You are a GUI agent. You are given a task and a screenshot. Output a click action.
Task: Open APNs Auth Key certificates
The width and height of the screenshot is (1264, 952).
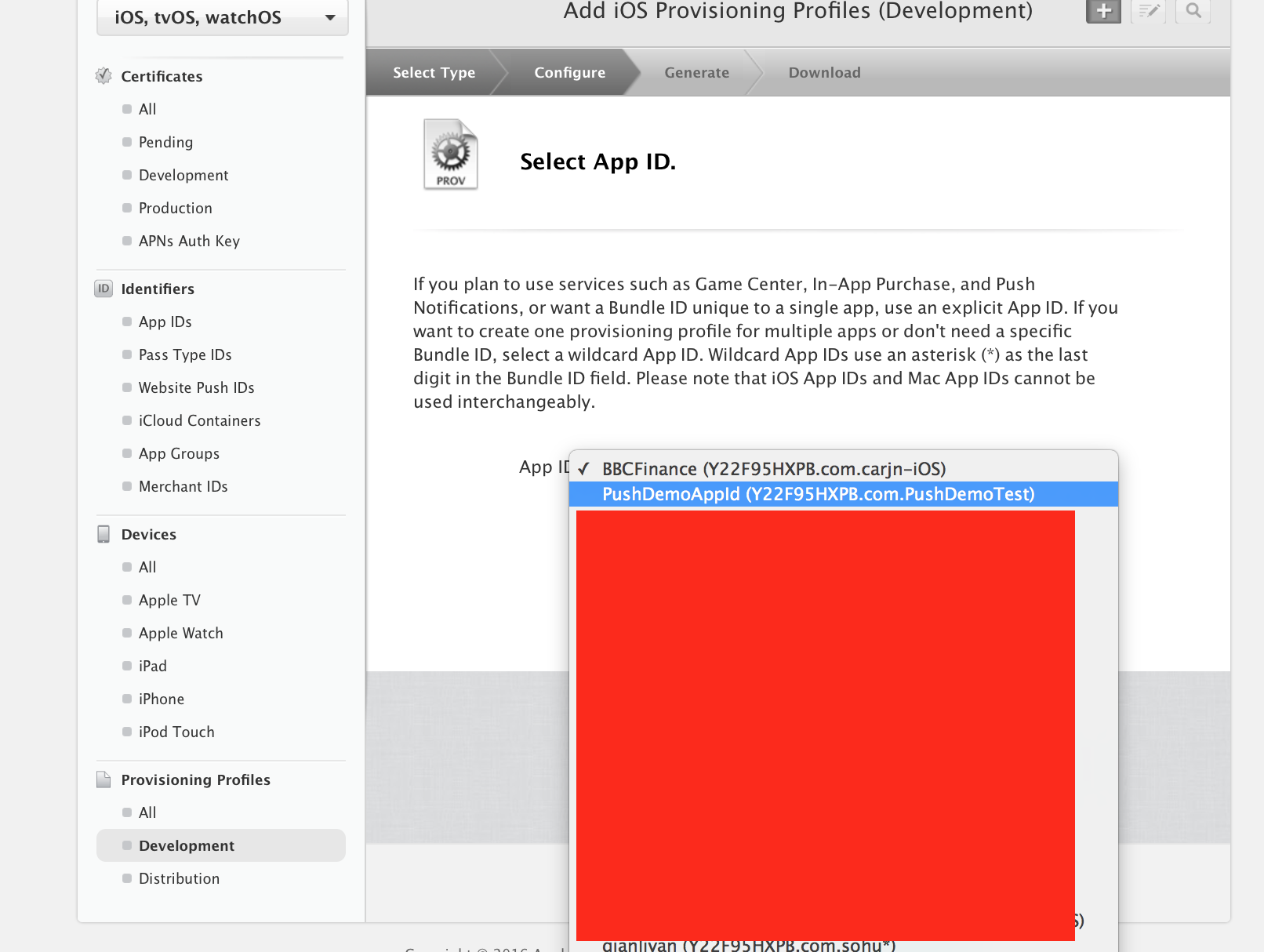189,241
